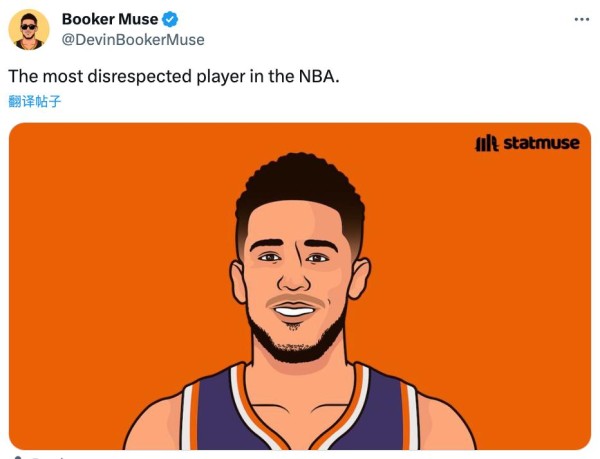Open the three-dot more options menu
The image size is (600, 459).
click(582, 20)
